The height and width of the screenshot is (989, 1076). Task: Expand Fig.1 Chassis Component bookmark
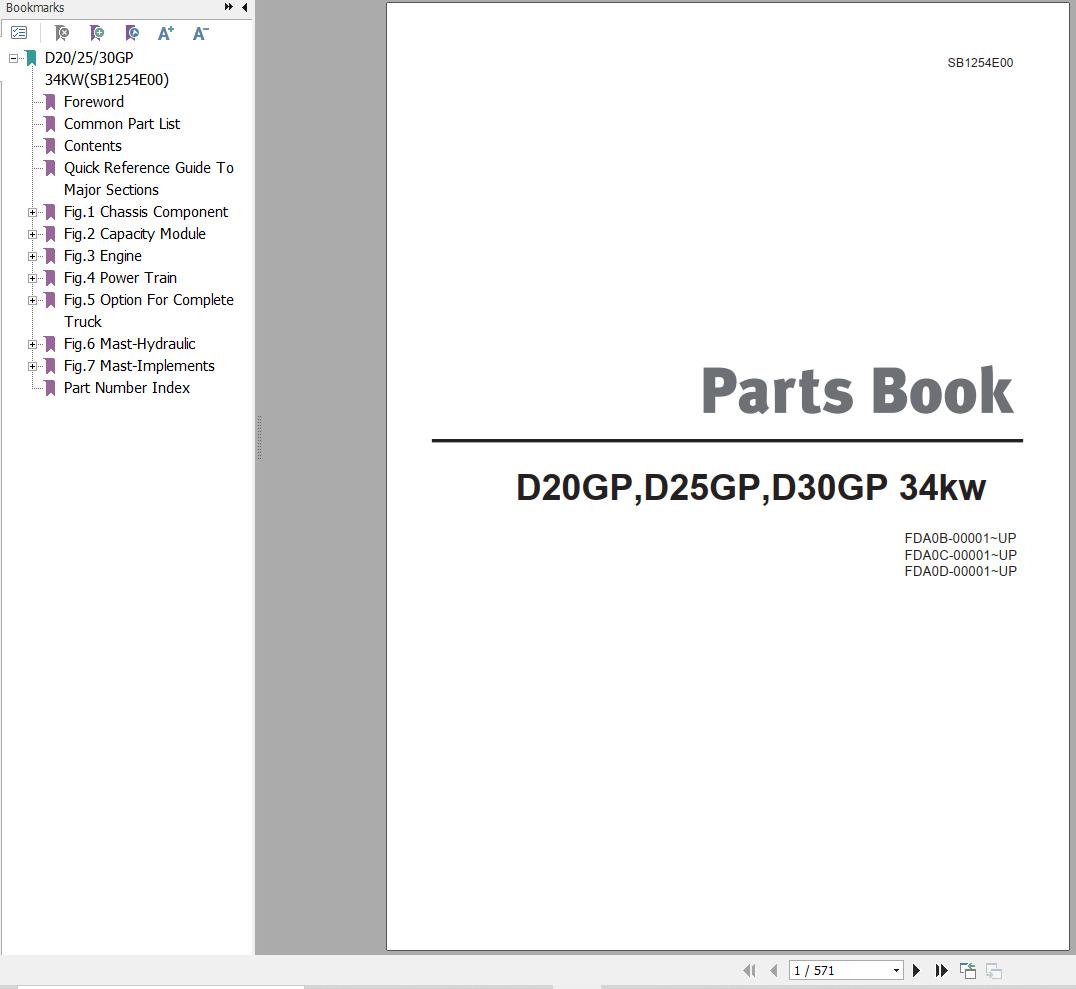coord(32,212)
